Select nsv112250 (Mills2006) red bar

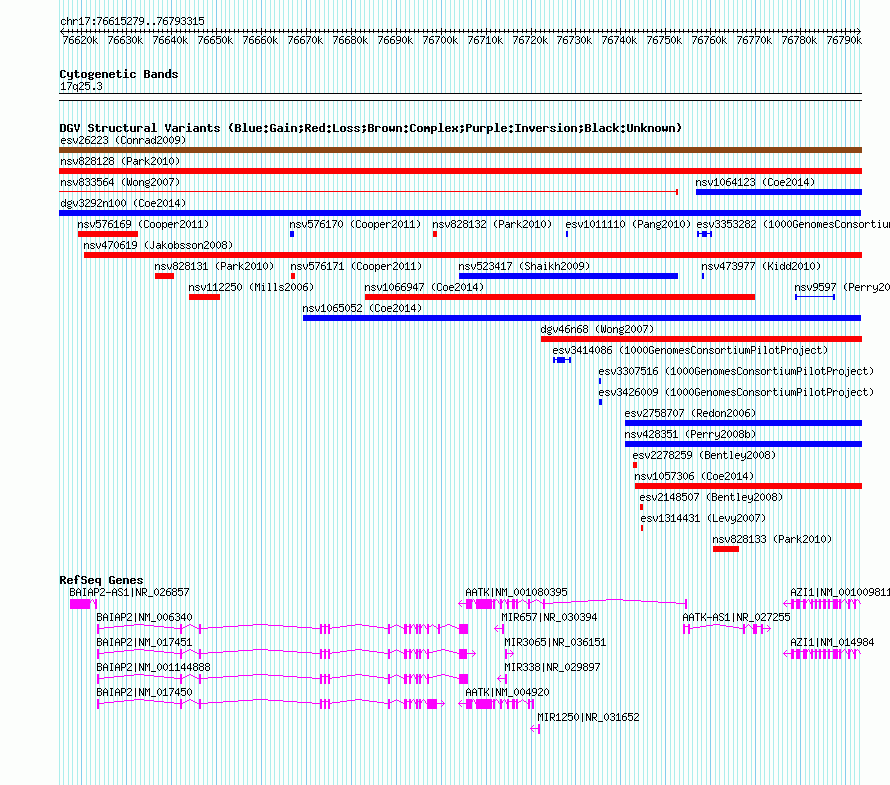click(x=204, y=297)
